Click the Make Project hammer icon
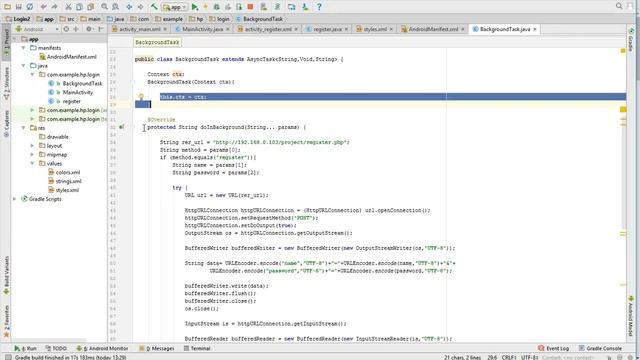This screenshot has height=360, width=640. 154,7
